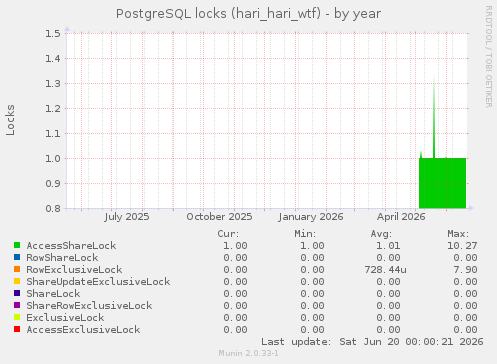Click the graph title PostgreSQL locks by year
The height and width of the screenshot is (364, 497).
[248, 14]
